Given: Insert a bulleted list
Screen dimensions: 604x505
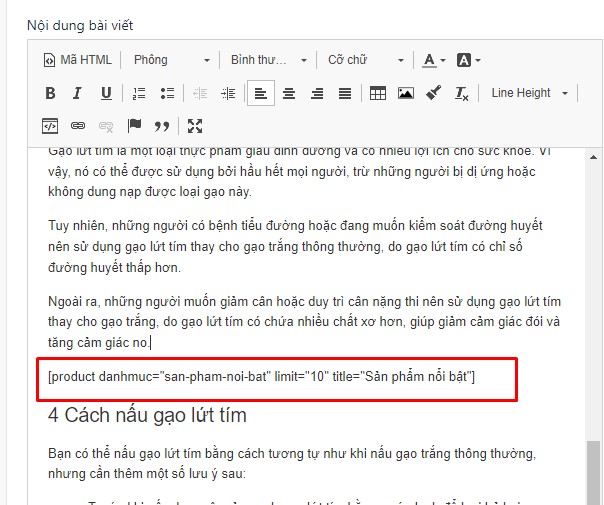Looking at the screenshot, I should 168,93.
